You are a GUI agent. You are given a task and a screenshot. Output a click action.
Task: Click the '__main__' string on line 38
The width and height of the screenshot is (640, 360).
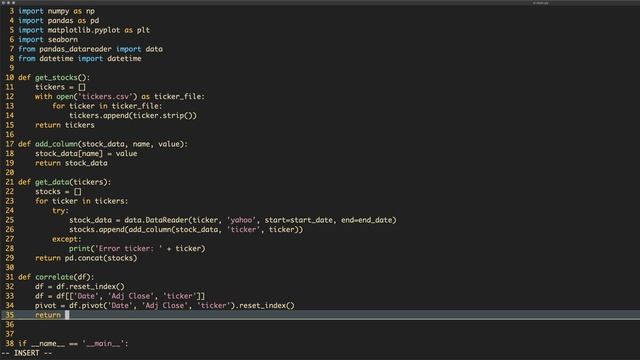pyautogui.click(x=103, y=344)
